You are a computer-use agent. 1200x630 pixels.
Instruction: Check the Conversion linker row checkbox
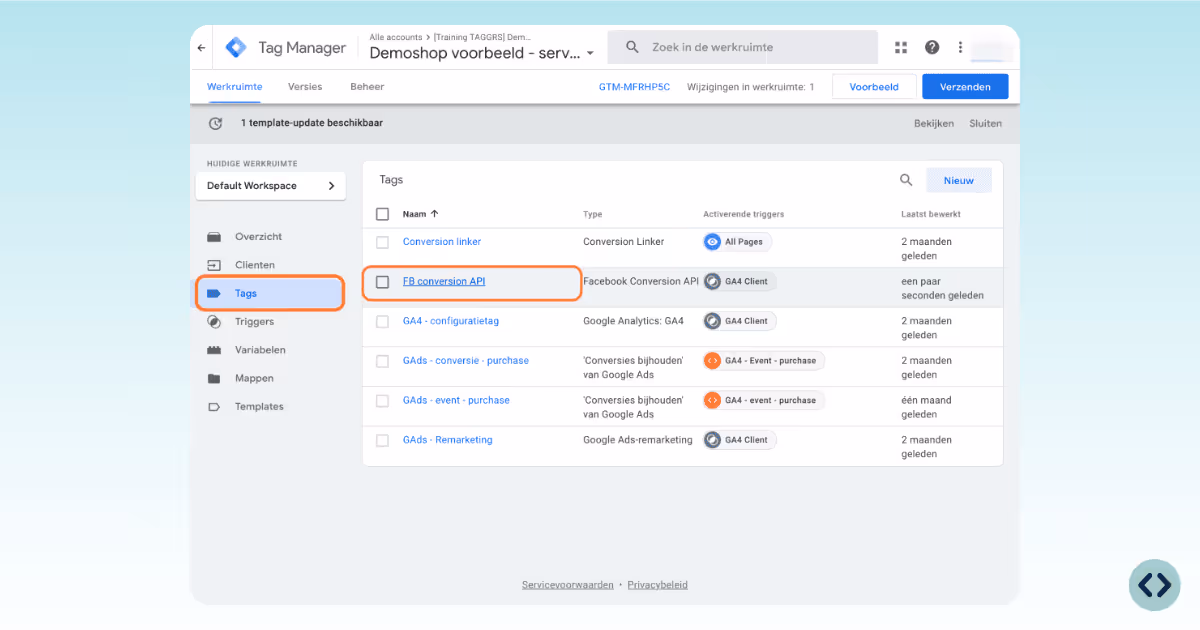tap(382, 242)
